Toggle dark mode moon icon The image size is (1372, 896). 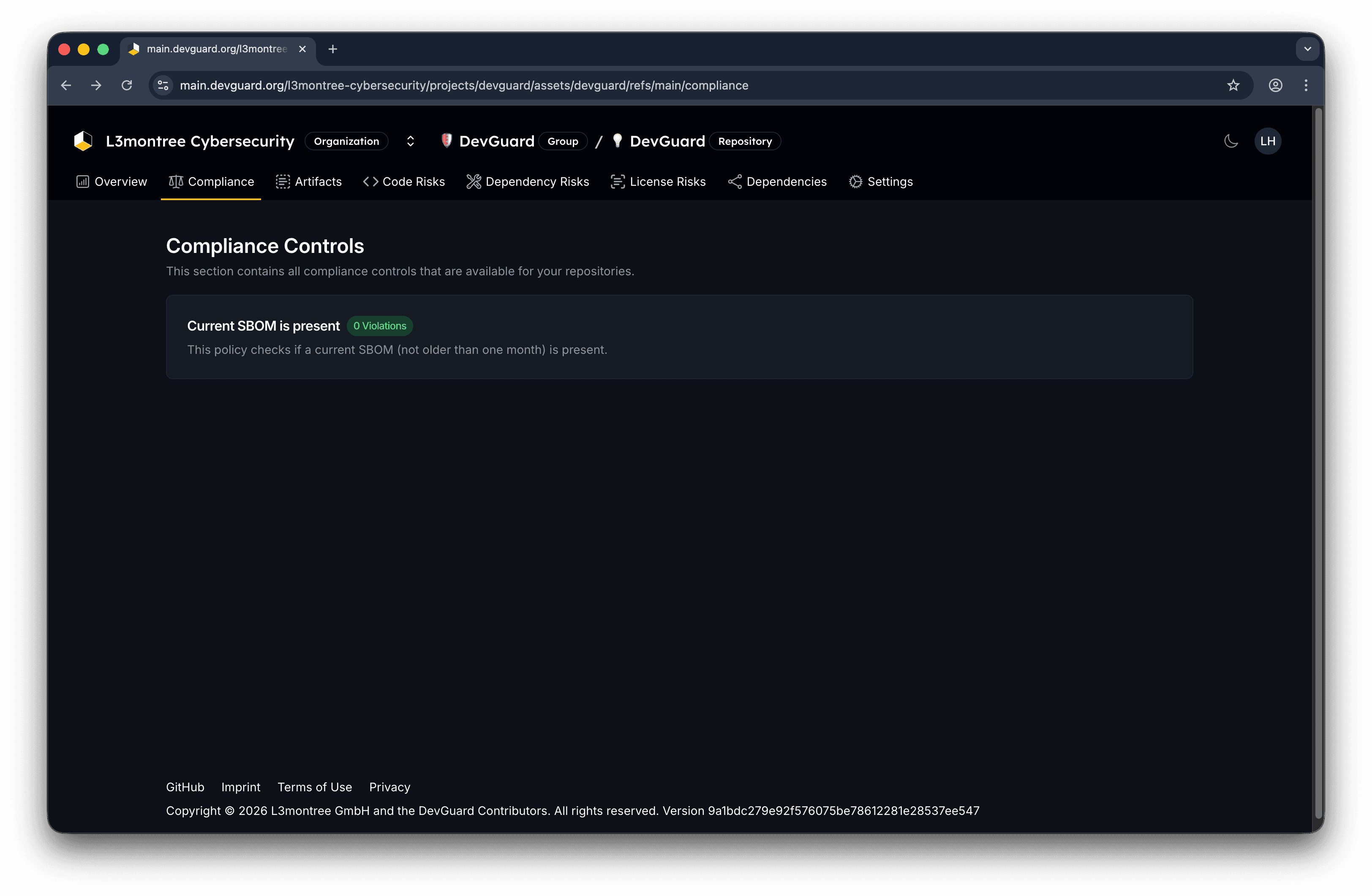click(x=1231, y=141)
